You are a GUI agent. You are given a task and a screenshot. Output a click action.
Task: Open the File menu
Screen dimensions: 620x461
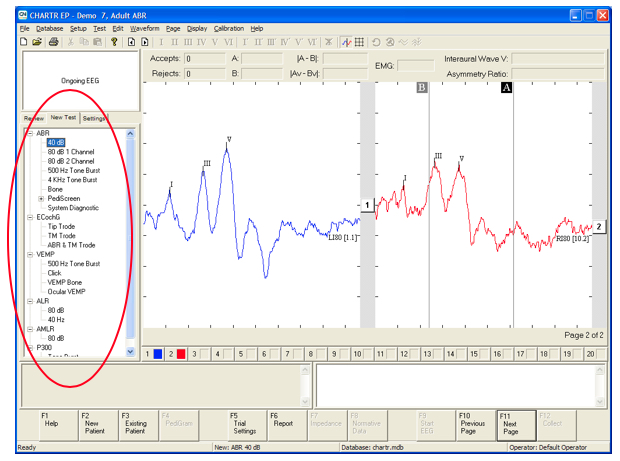point(25,28)
